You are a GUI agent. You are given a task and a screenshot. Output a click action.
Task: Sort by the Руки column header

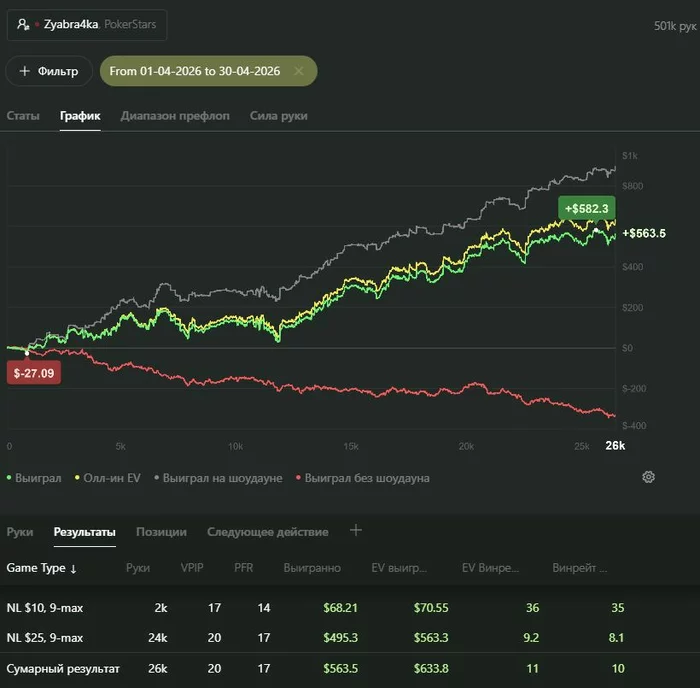coord(138,568)
